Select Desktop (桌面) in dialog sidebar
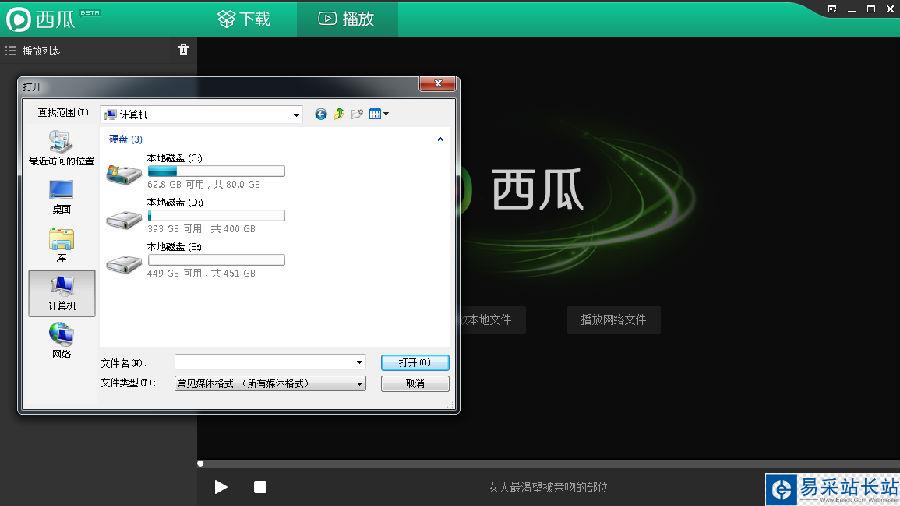This screenshot has height=506, width=900. (x=61, y=197)
